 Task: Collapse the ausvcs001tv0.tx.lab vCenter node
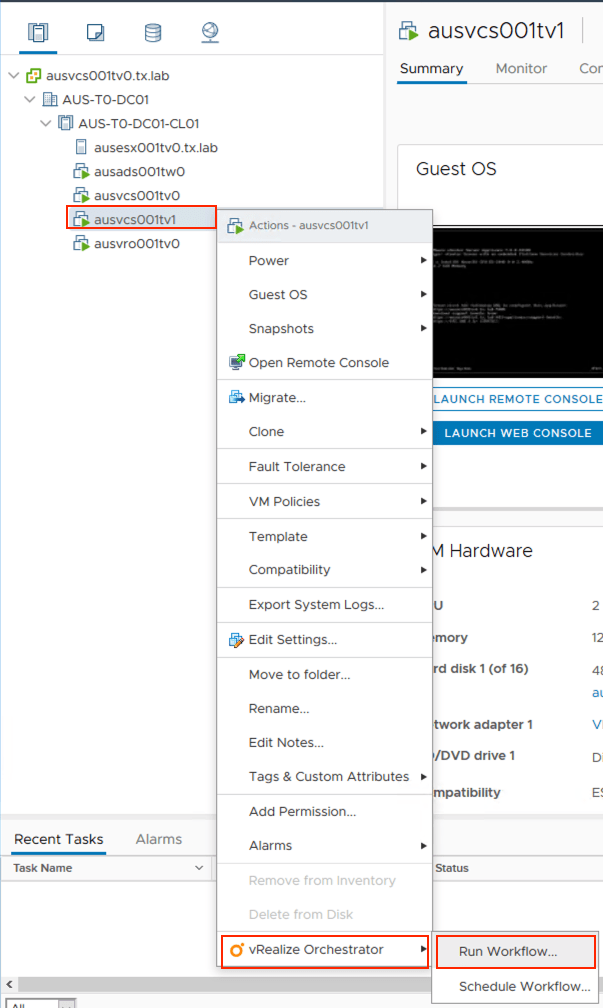pos(14,76)
